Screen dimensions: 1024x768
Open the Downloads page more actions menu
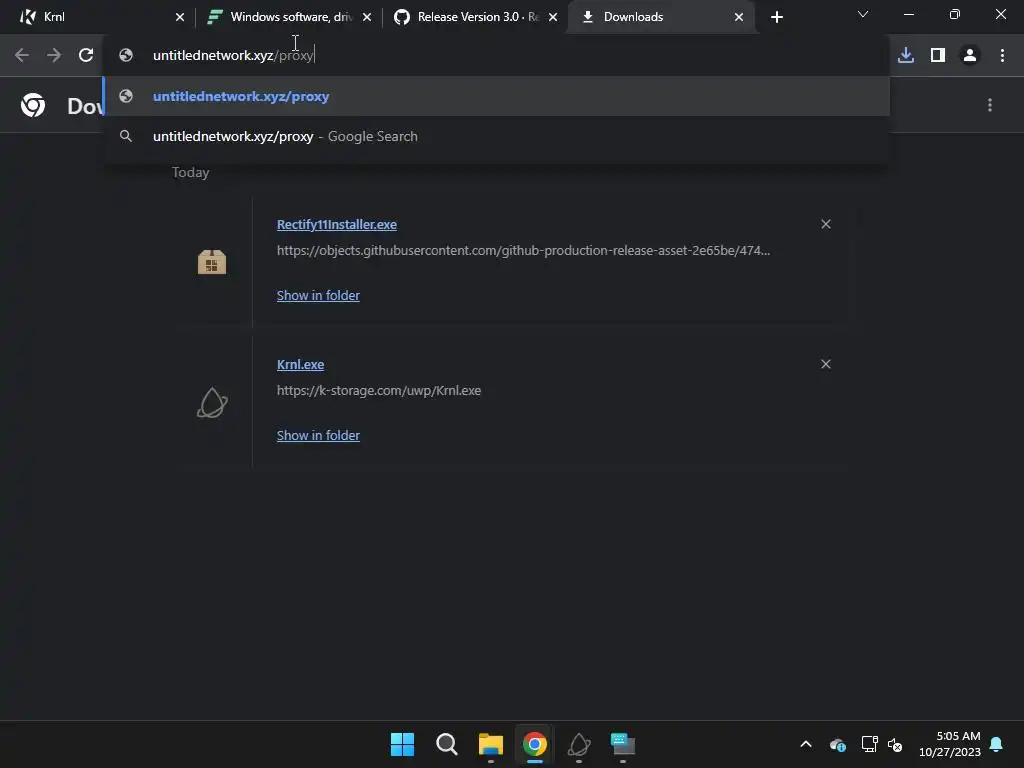(990, 105)
